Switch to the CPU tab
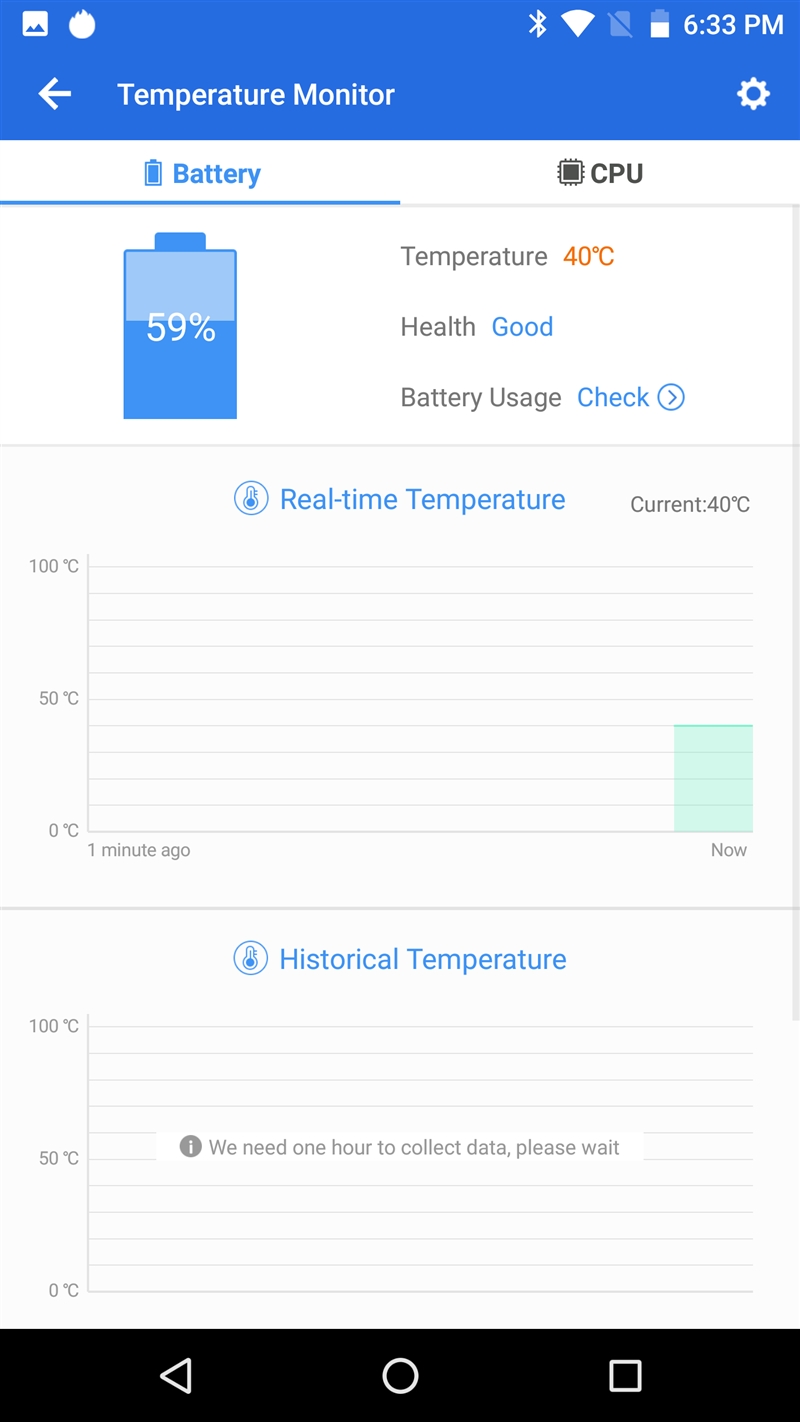The image size is (800, 1422). pos(600,173)
